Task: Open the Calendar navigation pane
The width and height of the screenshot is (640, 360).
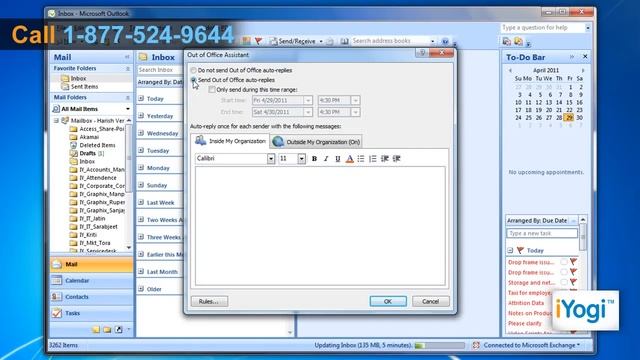Action: point(91,281)
